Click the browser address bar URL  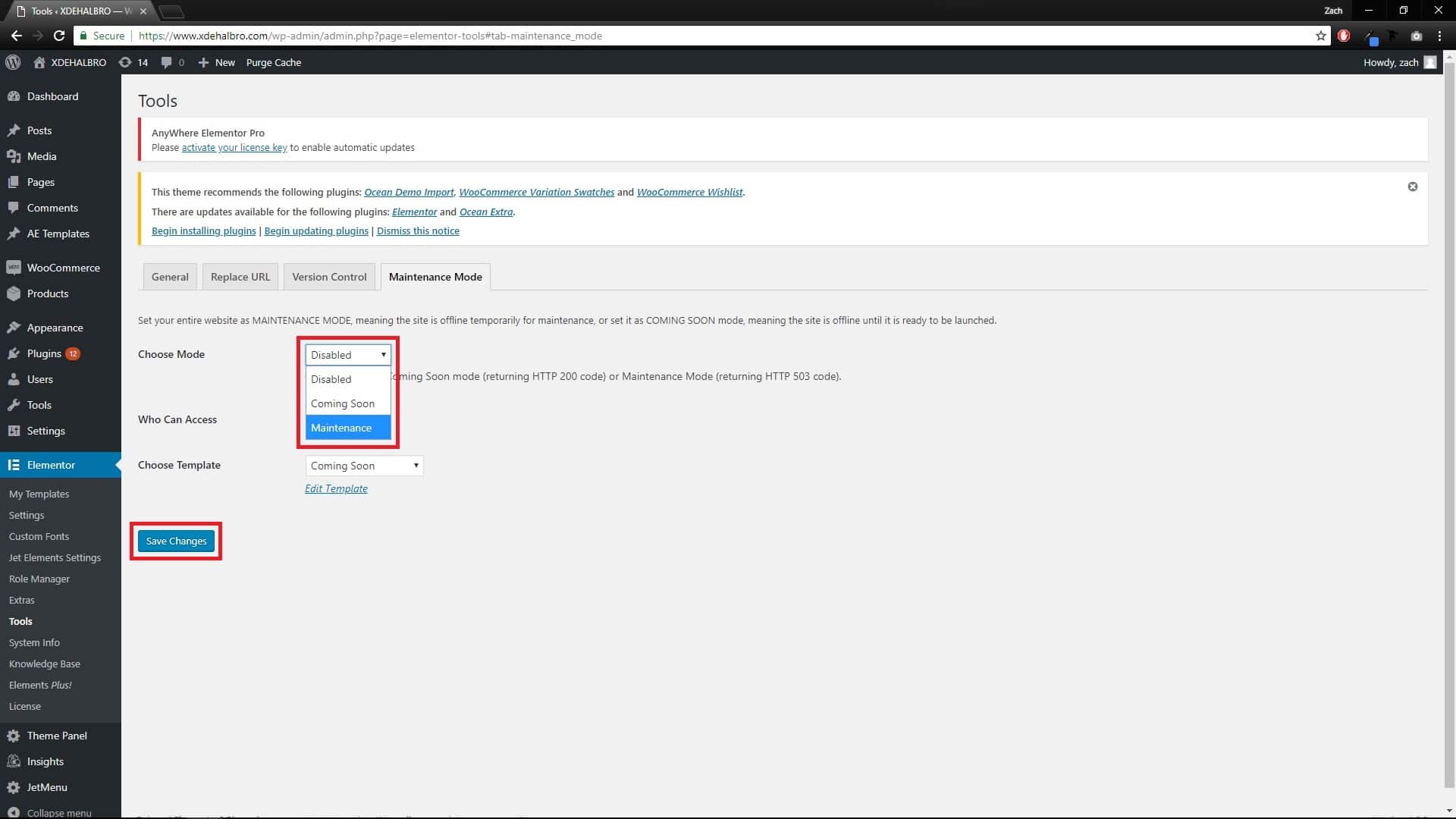[370, 36]
